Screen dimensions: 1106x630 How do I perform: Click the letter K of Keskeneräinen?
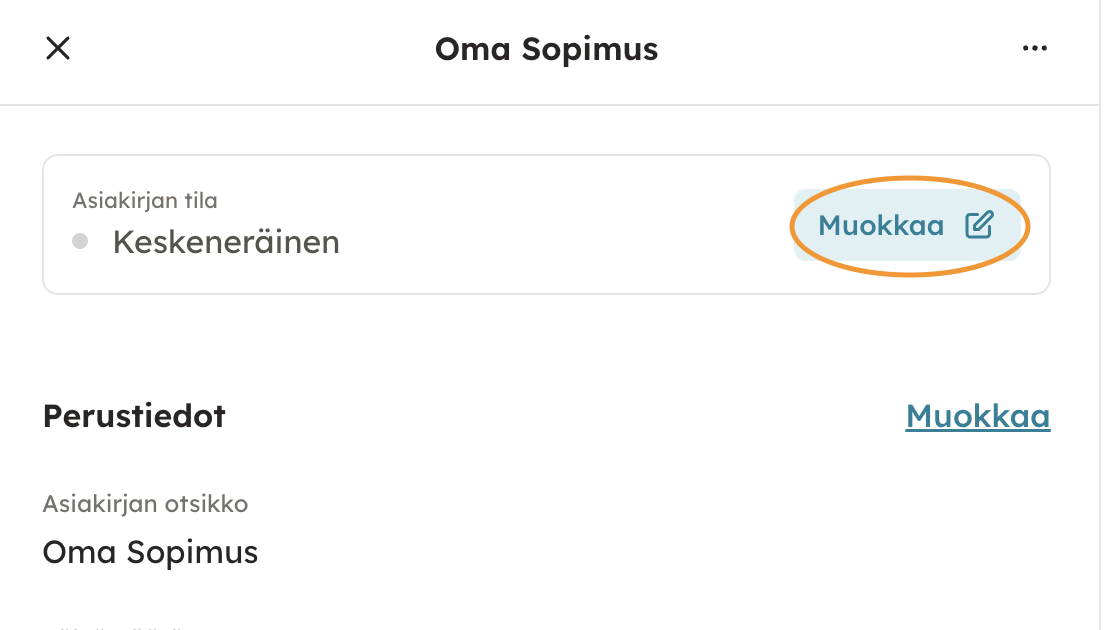[123, 242]
